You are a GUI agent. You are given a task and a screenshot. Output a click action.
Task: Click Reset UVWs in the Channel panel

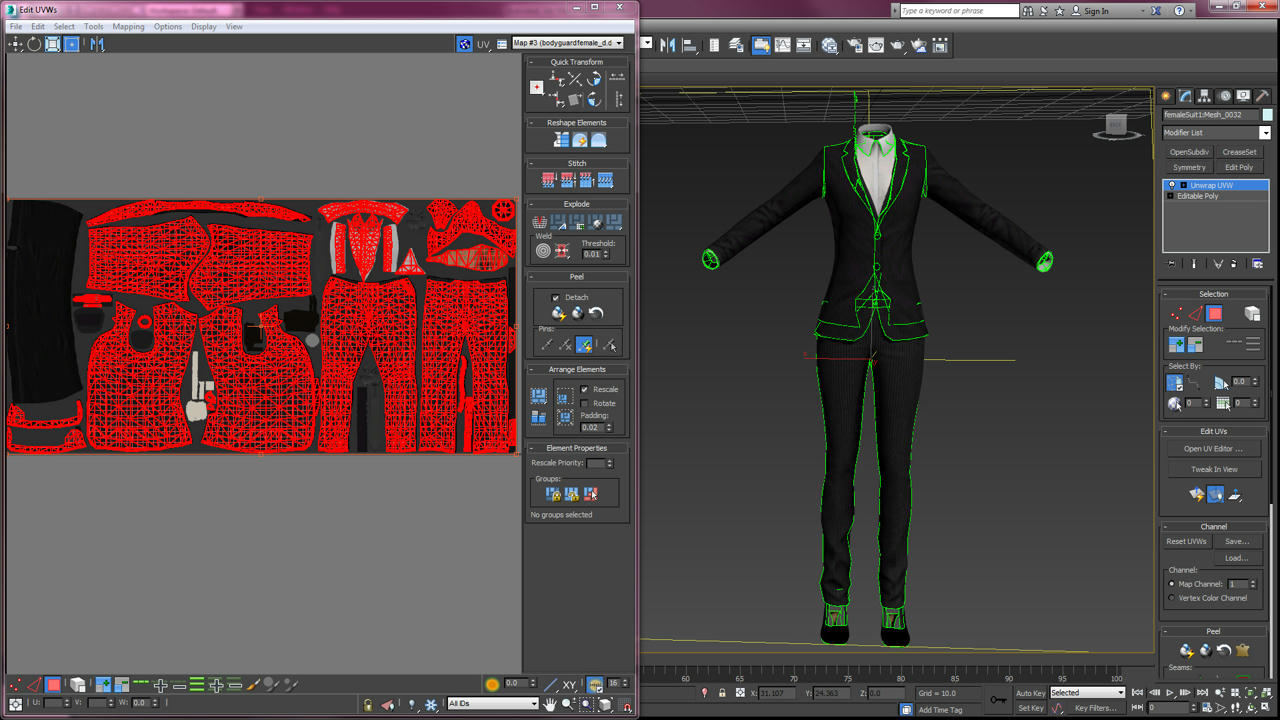click(1186, 541)
